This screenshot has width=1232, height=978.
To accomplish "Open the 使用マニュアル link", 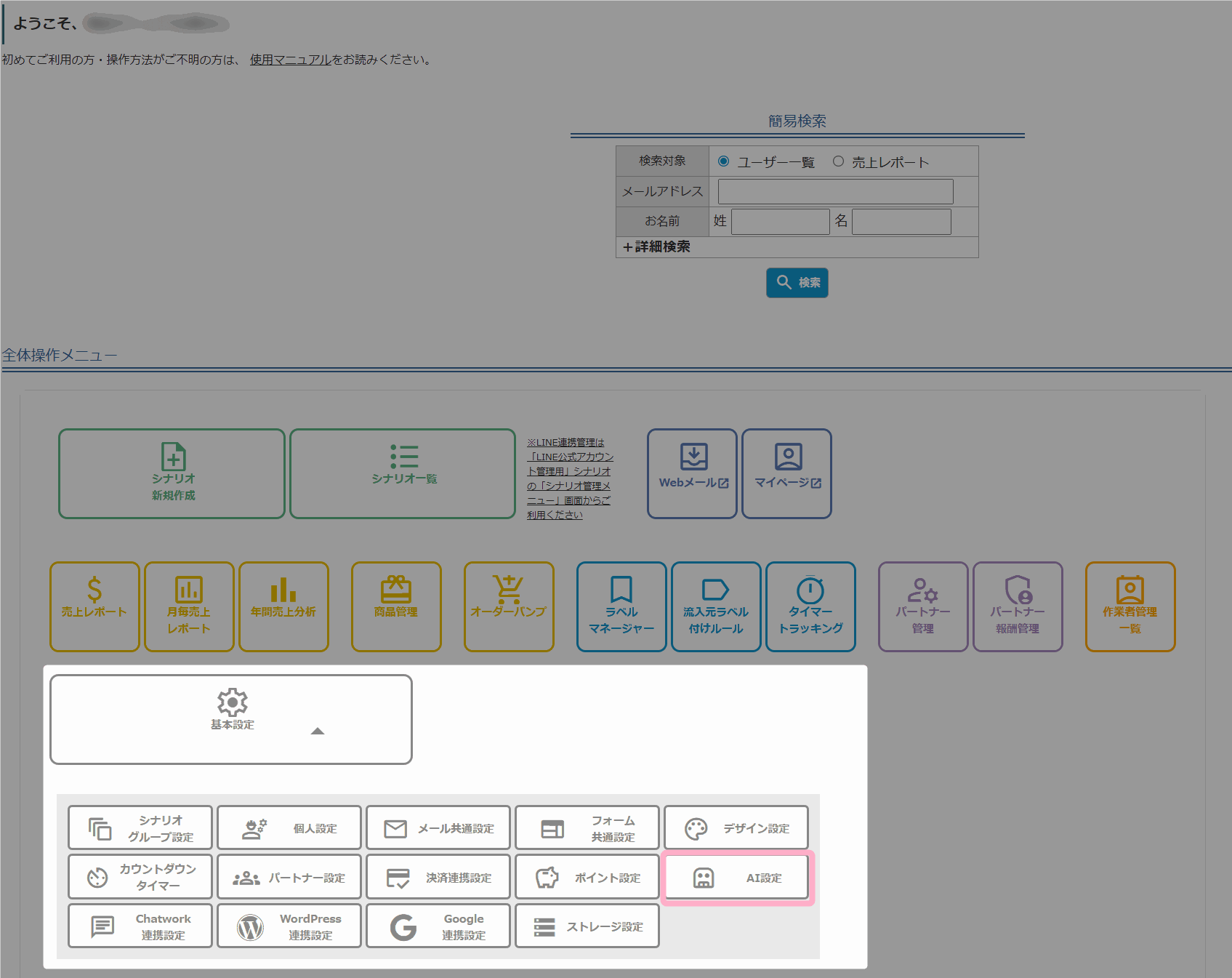I will (291, 60).
